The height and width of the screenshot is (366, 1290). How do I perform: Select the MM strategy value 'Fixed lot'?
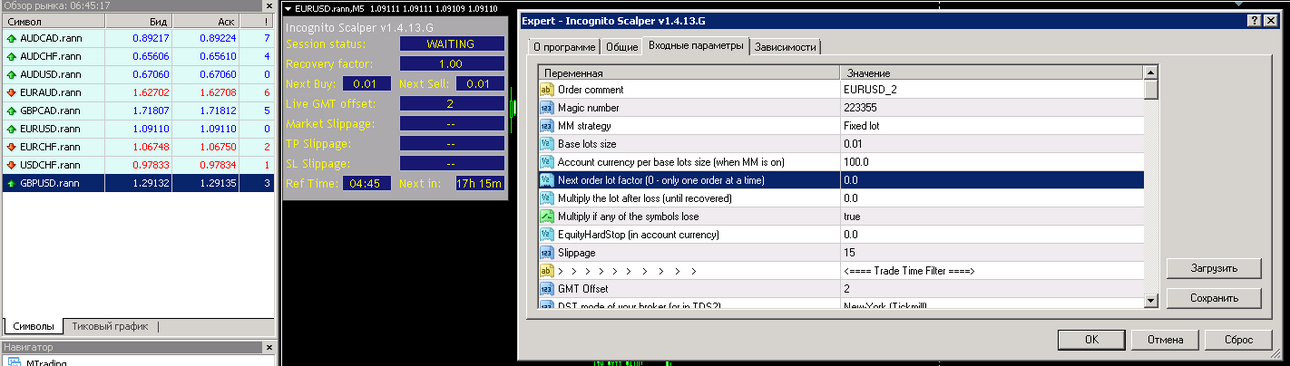[991, 126]
